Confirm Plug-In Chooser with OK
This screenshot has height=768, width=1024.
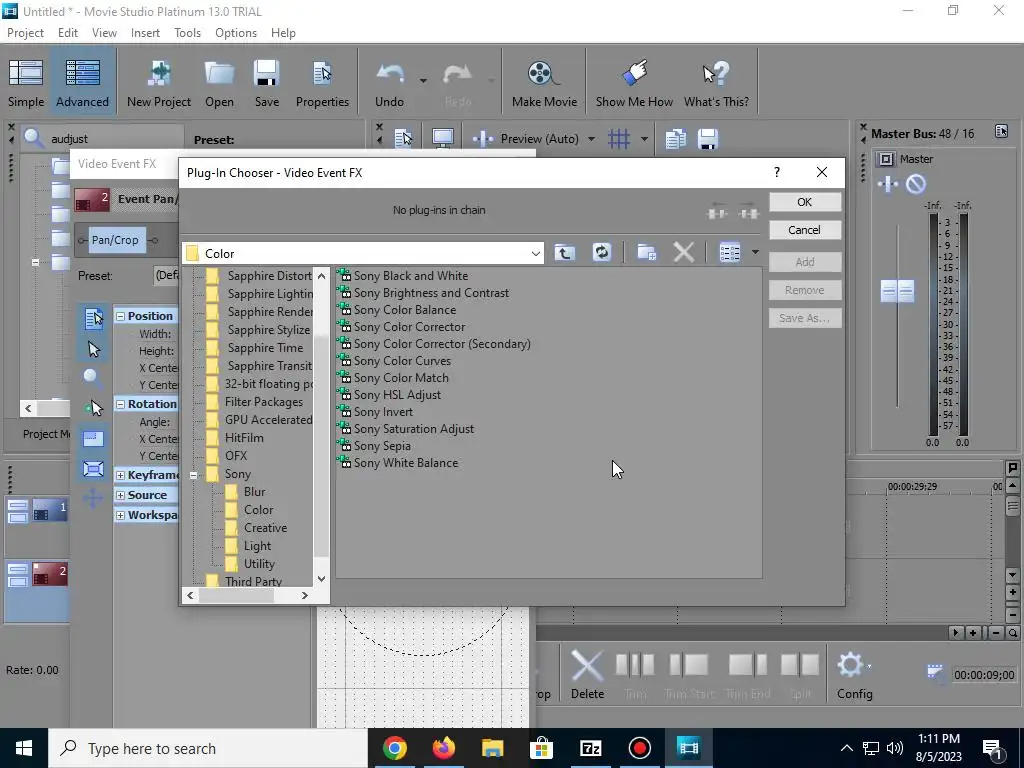point(805,202)
